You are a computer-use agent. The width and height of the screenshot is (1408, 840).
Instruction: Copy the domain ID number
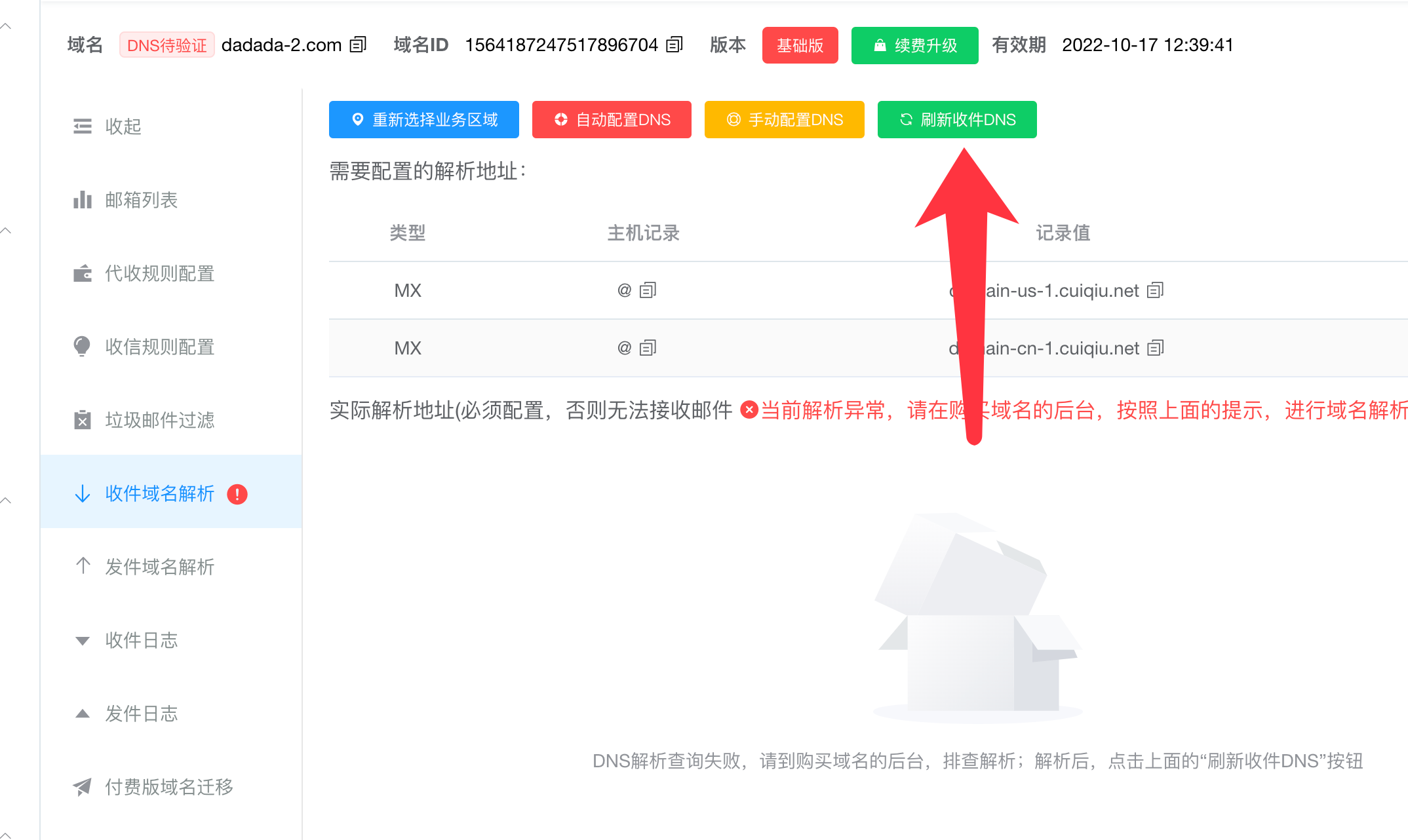(675, 45)
